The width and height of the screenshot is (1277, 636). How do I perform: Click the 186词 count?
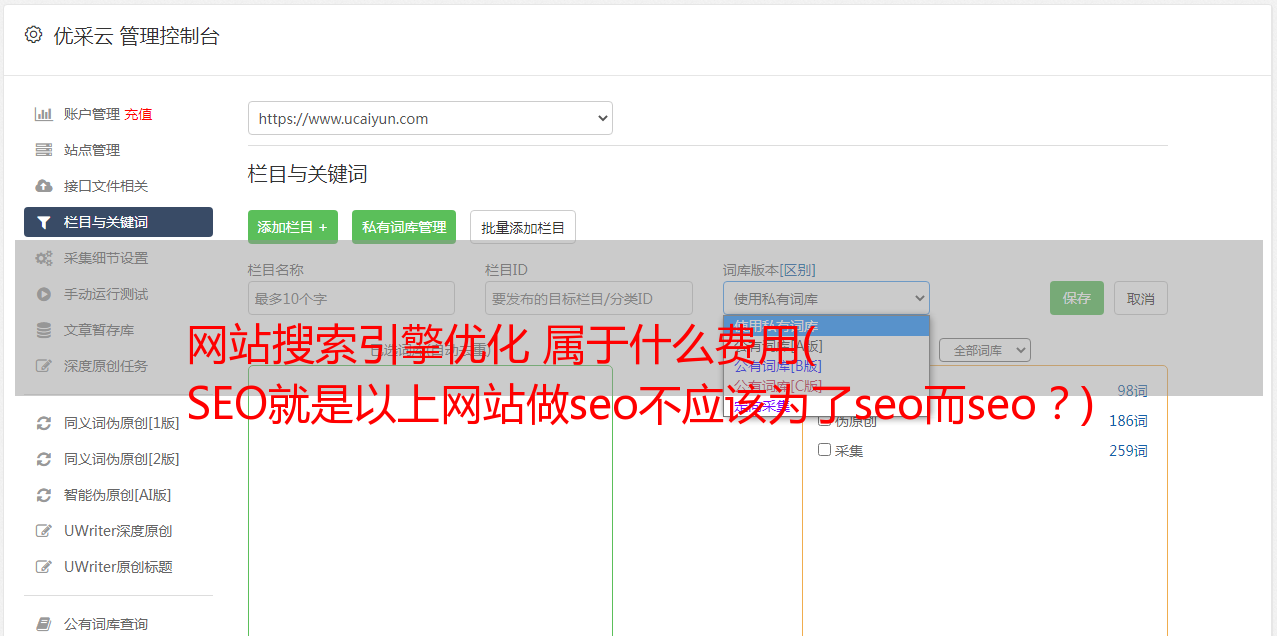click(1128, 421)
